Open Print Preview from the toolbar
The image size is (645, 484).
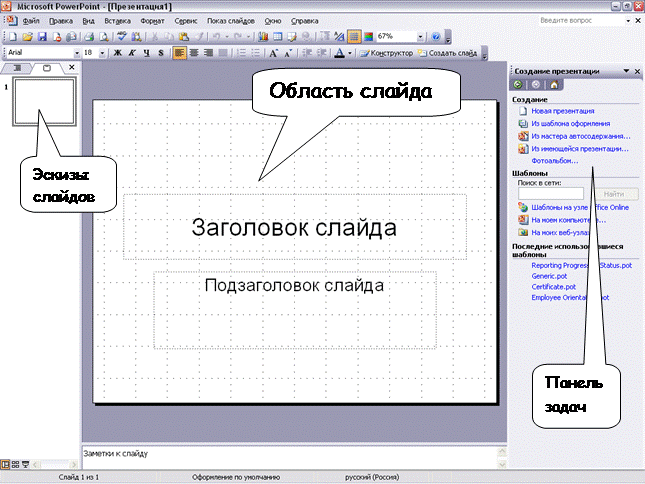click(104, 37)
